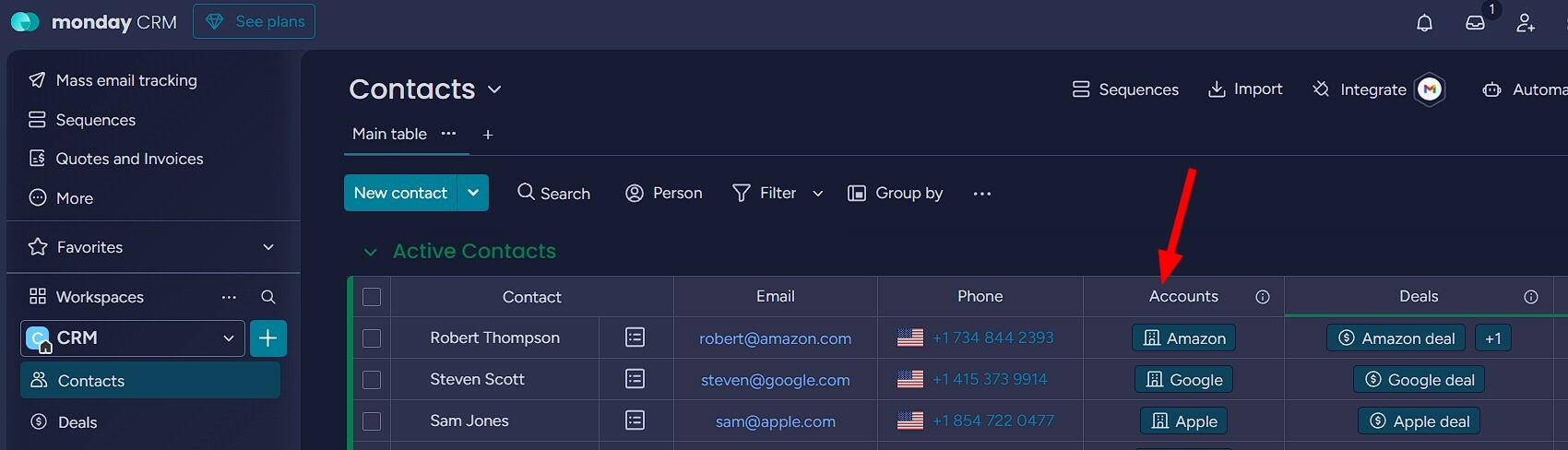1568x450 pixels.
Task: Open the Contacts board title dropdown
Action: [x=494, y=89]
